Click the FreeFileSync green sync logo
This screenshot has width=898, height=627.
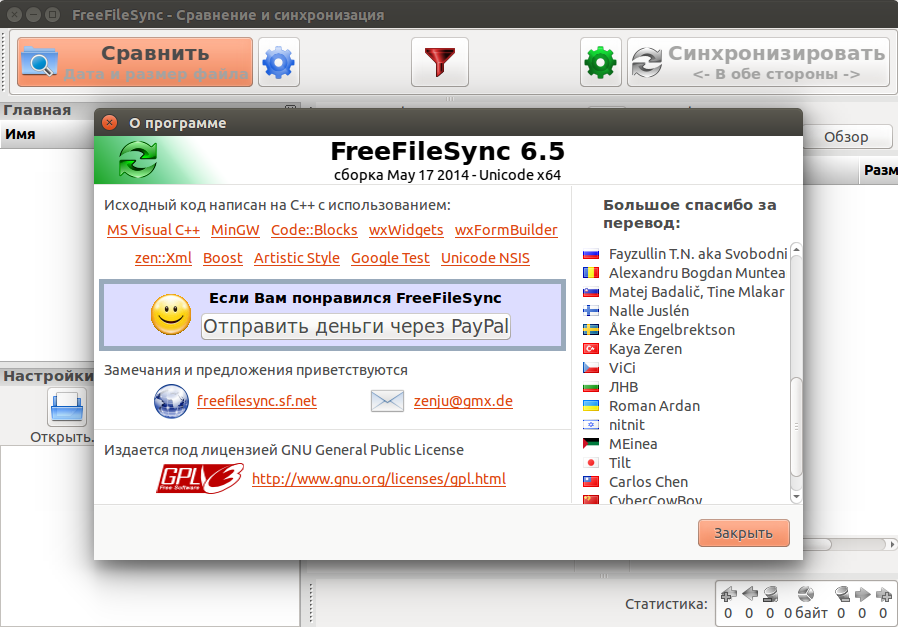[137, 160]
